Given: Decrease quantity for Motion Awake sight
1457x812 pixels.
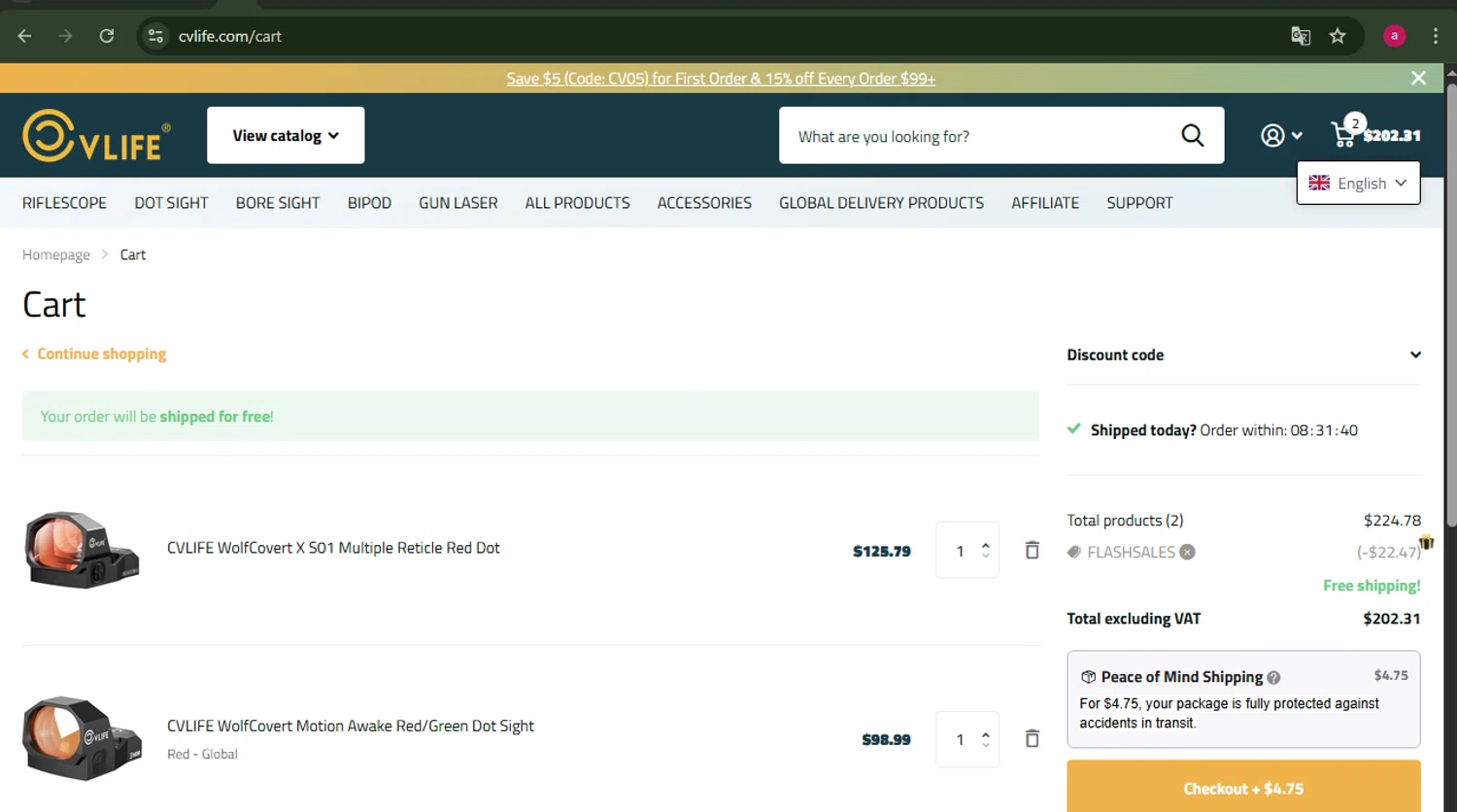Looking at the screenshot, I should pos(986,744).
